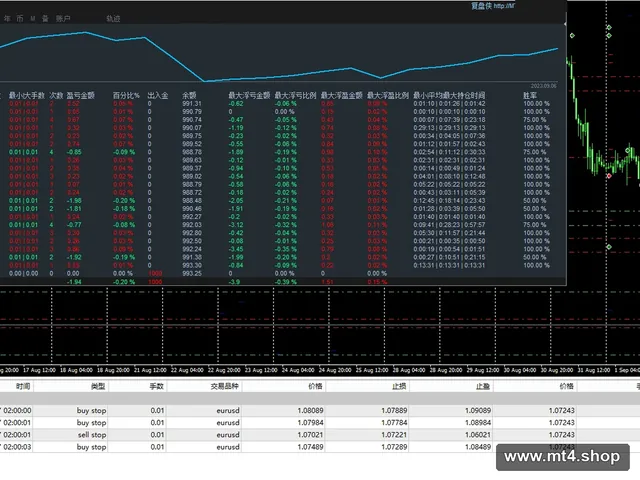
Task: Click the 类型 header in the orders table
Action: tap(98, 386)
